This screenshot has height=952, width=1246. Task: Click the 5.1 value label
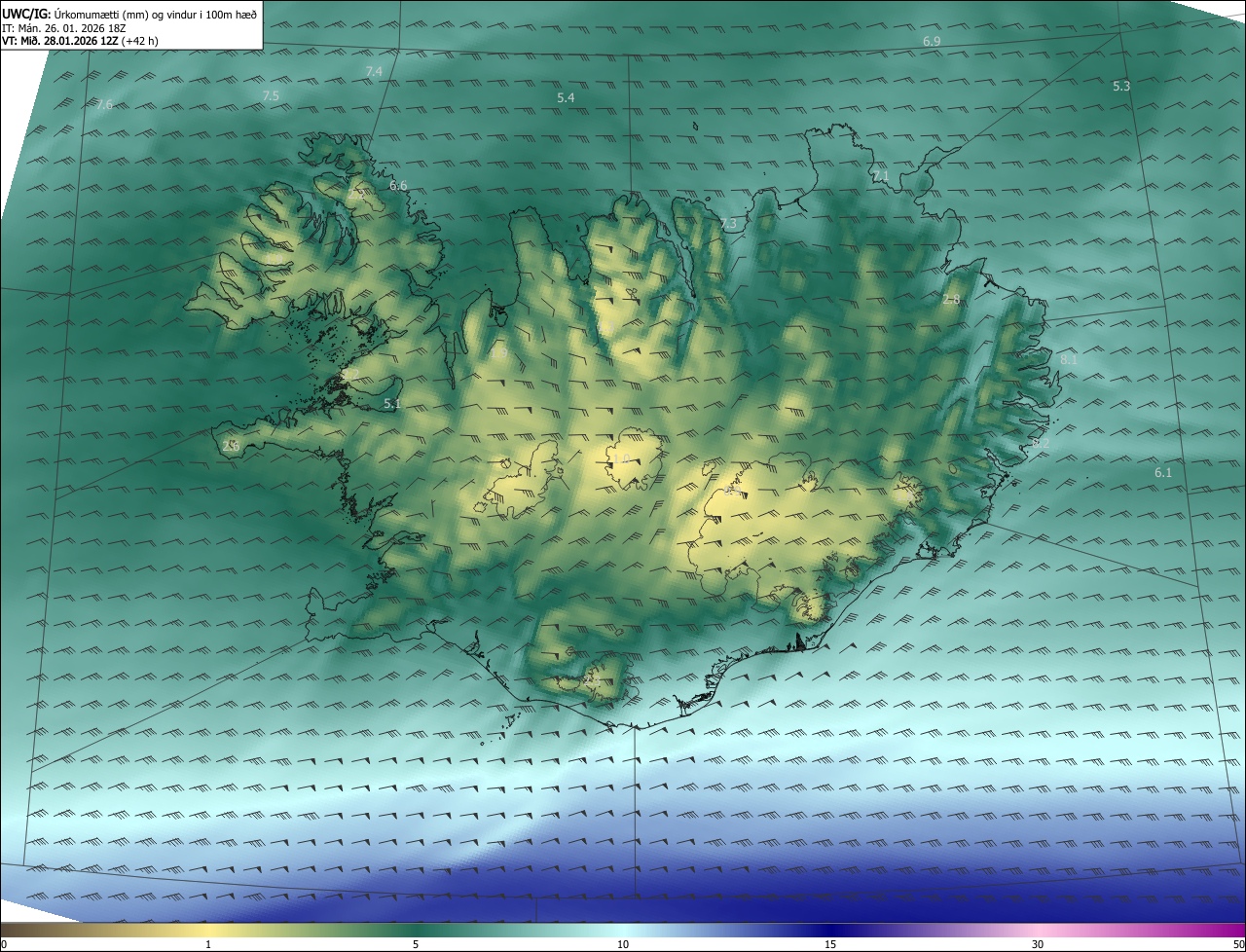[x=392, y=403]
